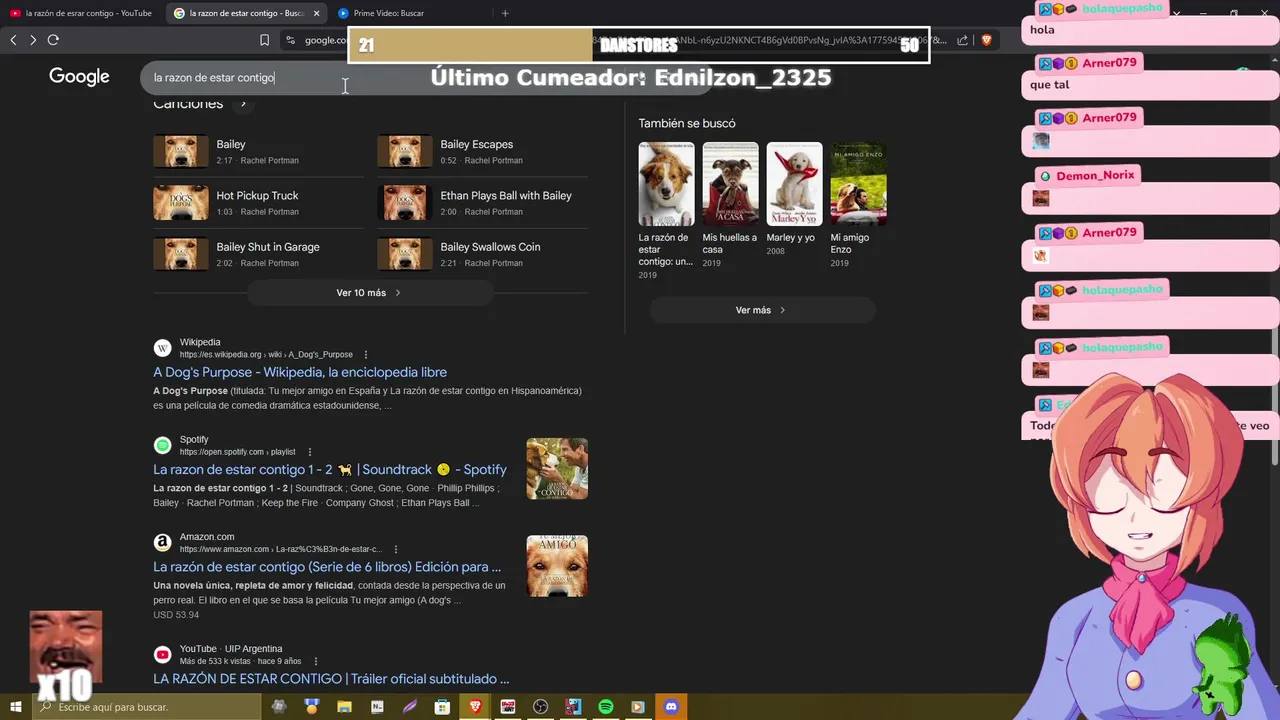Click chat message 'que tal'
The image size is (1280, 720).
tap(1049, 85)
